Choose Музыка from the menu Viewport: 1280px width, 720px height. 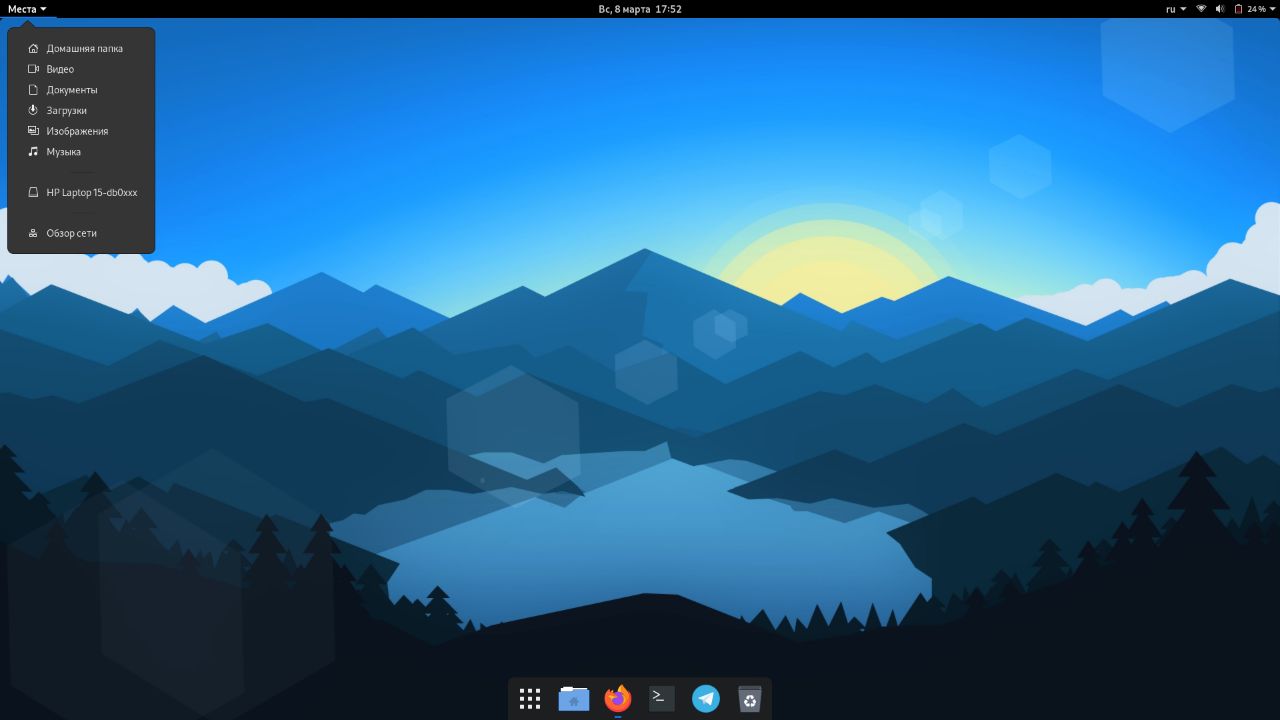[x=81, y=152]
